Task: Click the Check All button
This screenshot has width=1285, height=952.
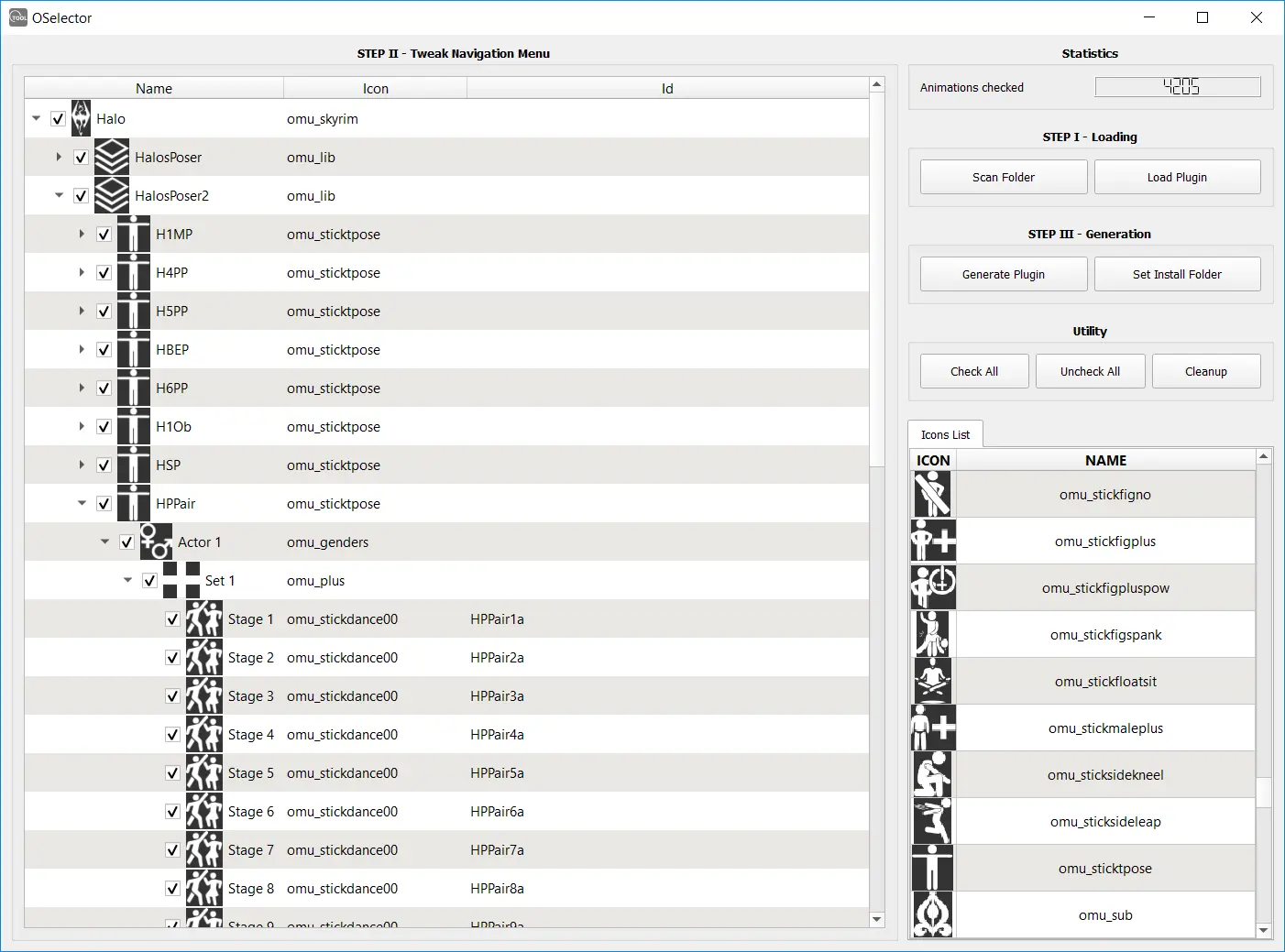Action: 974,372
